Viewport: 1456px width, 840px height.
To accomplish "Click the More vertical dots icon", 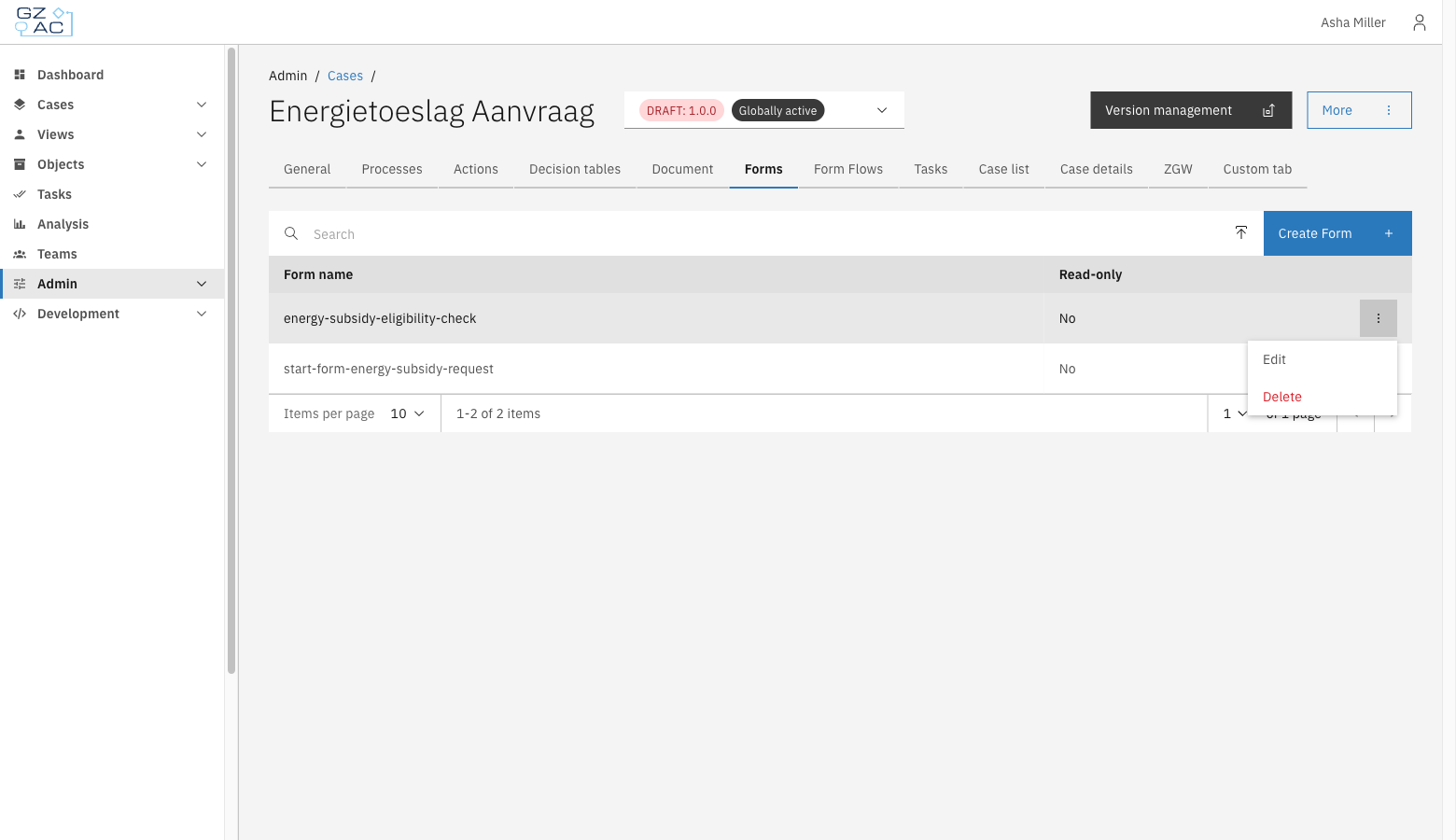I will [x=1389, y=110].
